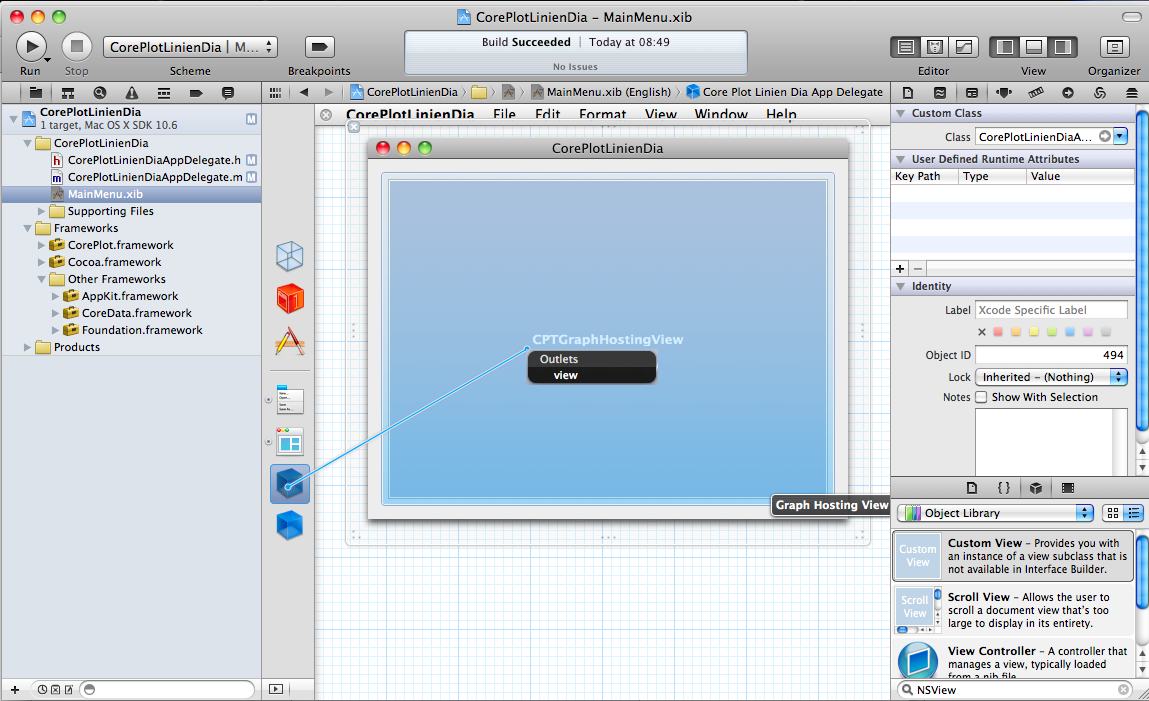1149x701 pixels.
Task: Enable Show With Selection checkbox
Action: point(981,397)
